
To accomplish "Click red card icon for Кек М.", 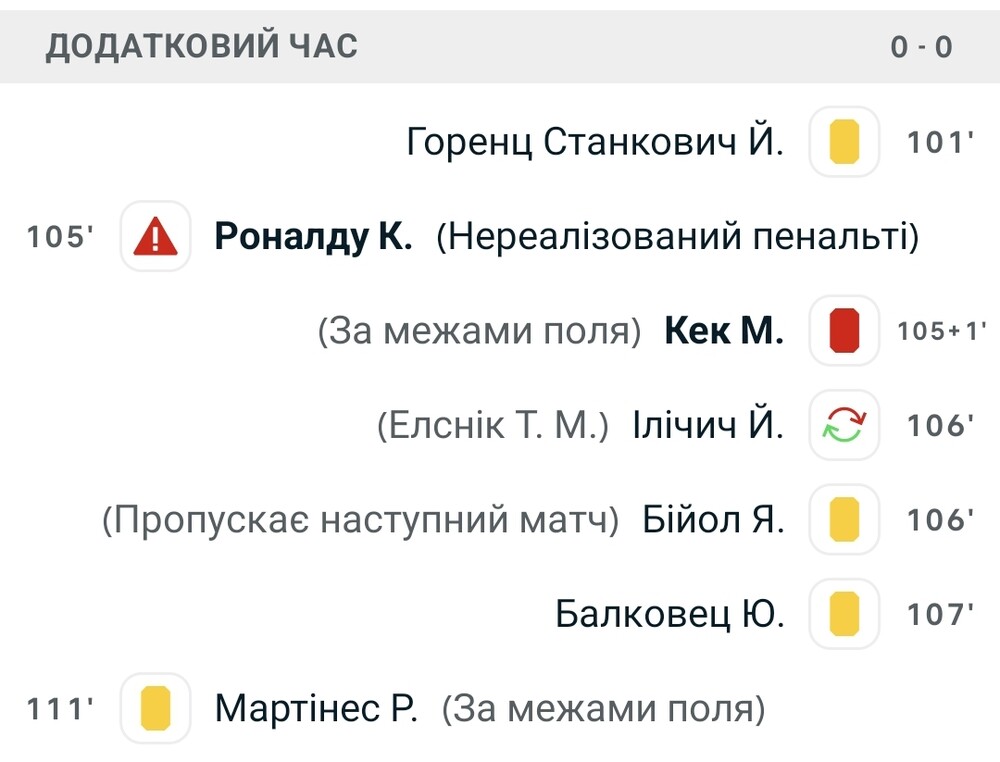I will (x=844, y=331).
